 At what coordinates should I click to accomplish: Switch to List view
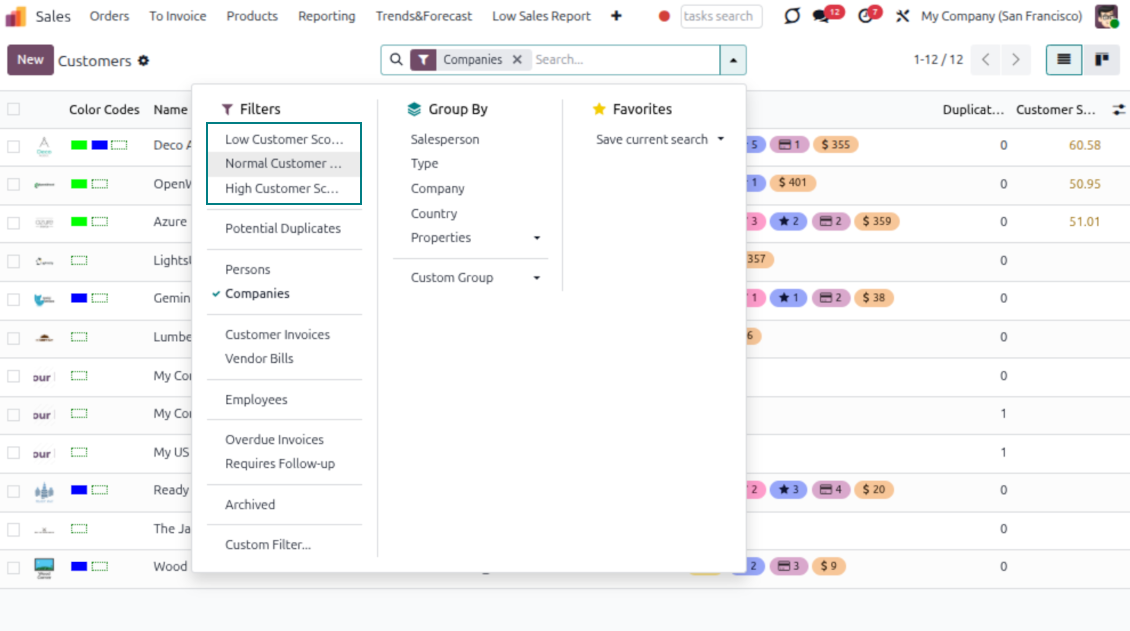[x=1064, y=60]
